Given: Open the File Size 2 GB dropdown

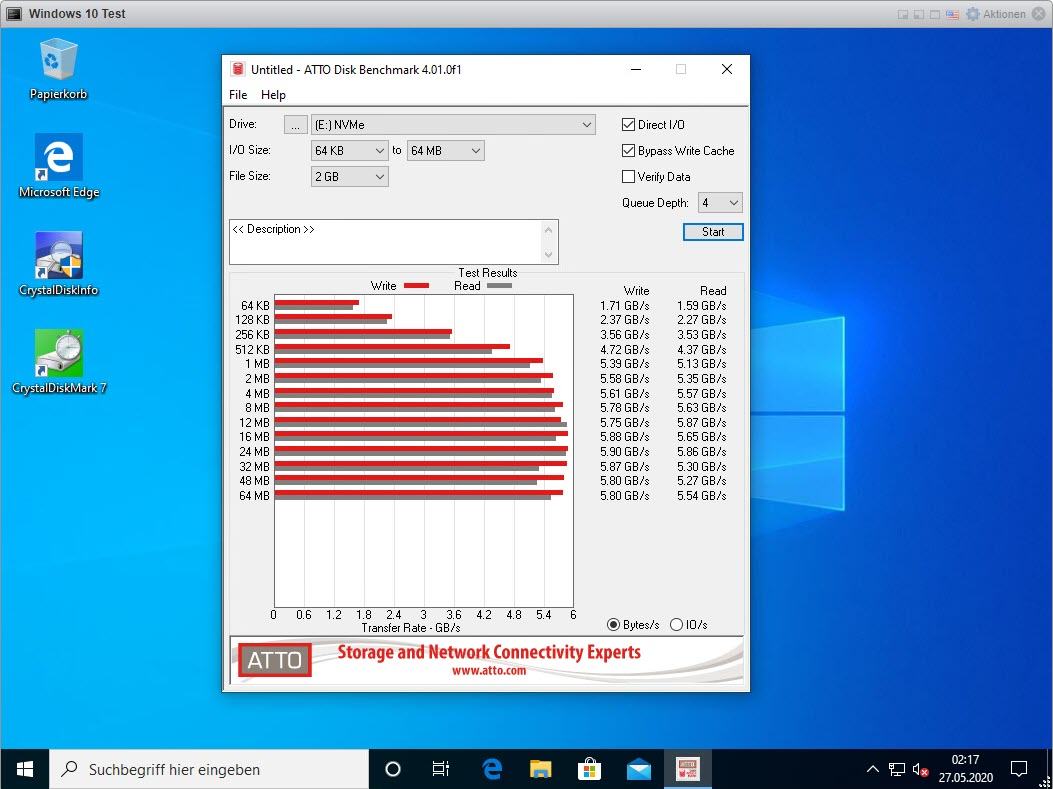Looking at the screenshot, I should (x=349, y=177).
